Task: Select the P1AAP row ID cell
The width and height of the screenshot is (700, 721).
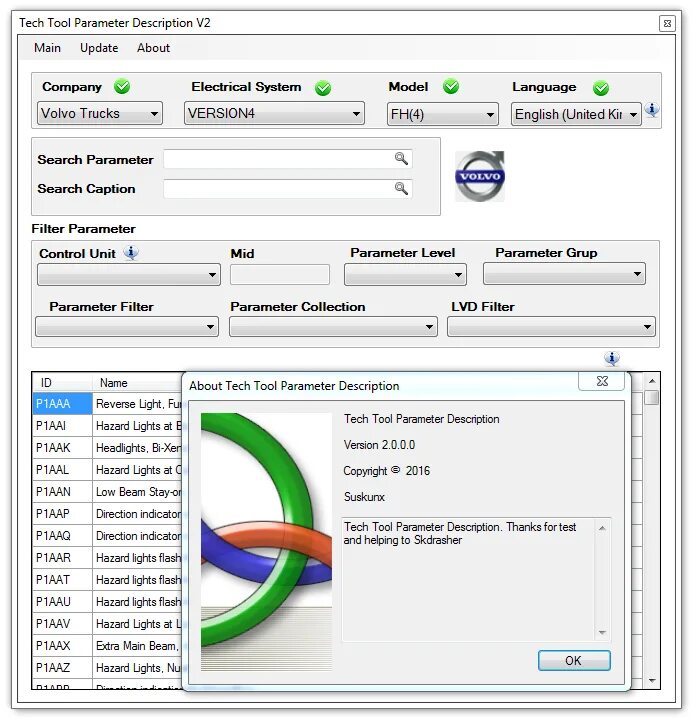Action: (x=63, y=514)
